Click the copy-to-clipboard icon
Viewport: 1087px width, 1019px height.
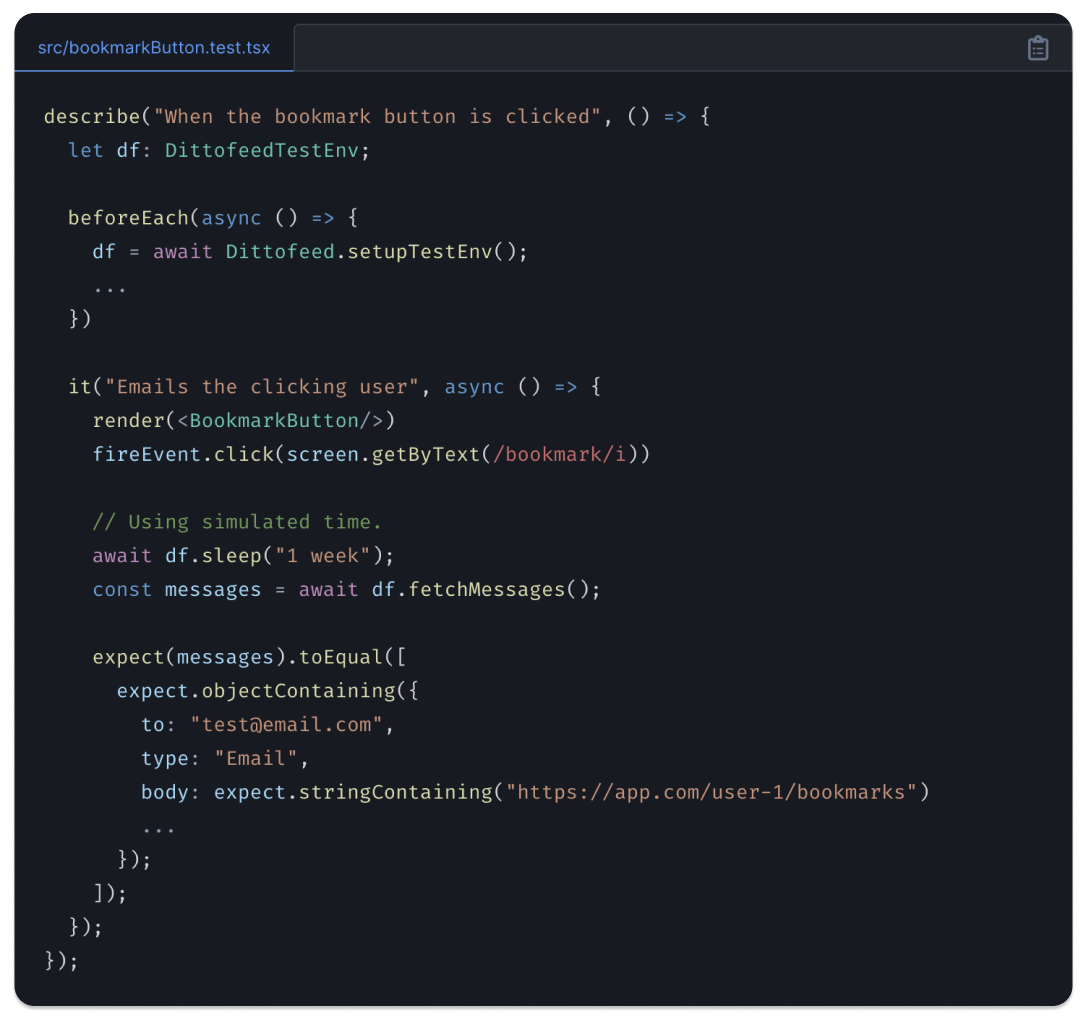[1038, 48]
